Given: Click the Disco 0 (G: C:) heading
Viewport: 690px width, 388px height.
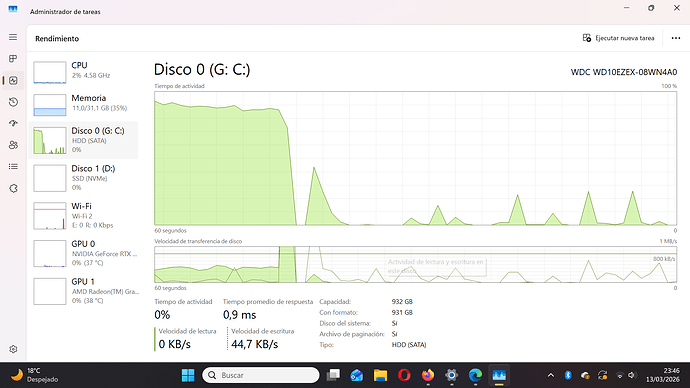Looking at the screenshot, I should pyautogui.click(x=202, y=70).
